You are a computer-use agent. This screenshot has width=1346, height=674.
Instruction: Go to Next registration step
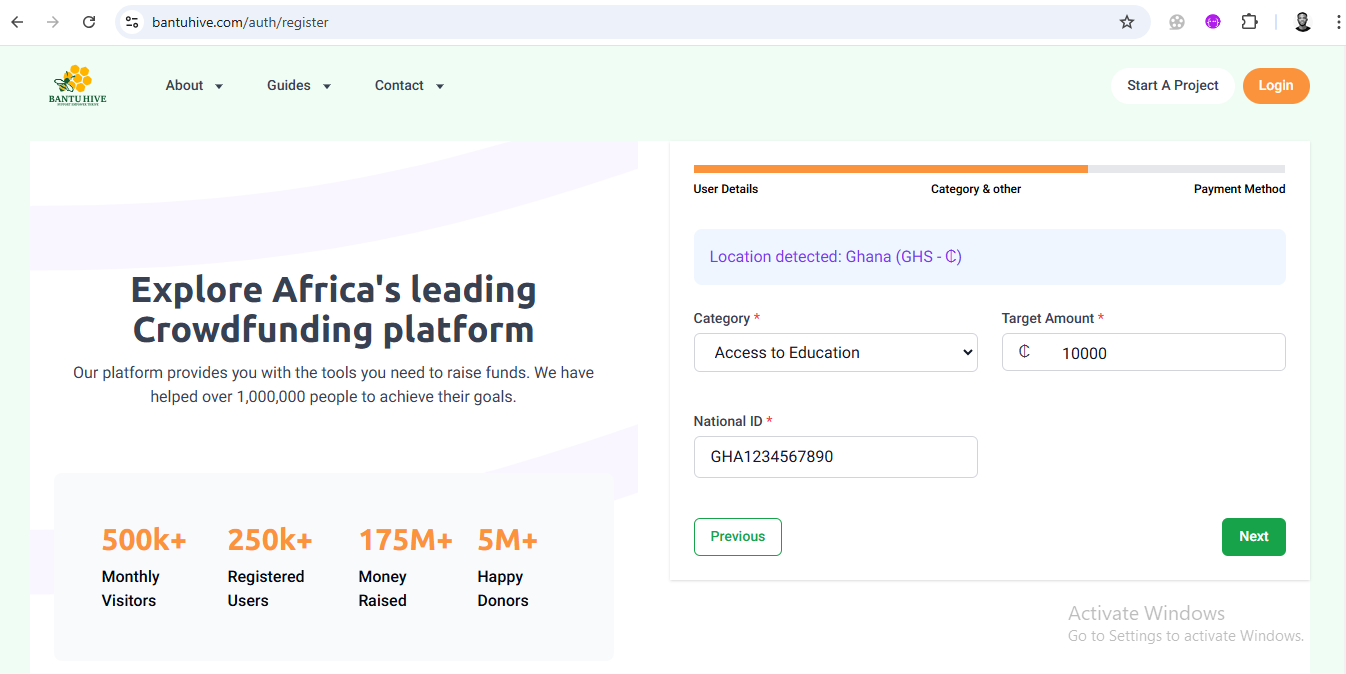coord(1253,537)
